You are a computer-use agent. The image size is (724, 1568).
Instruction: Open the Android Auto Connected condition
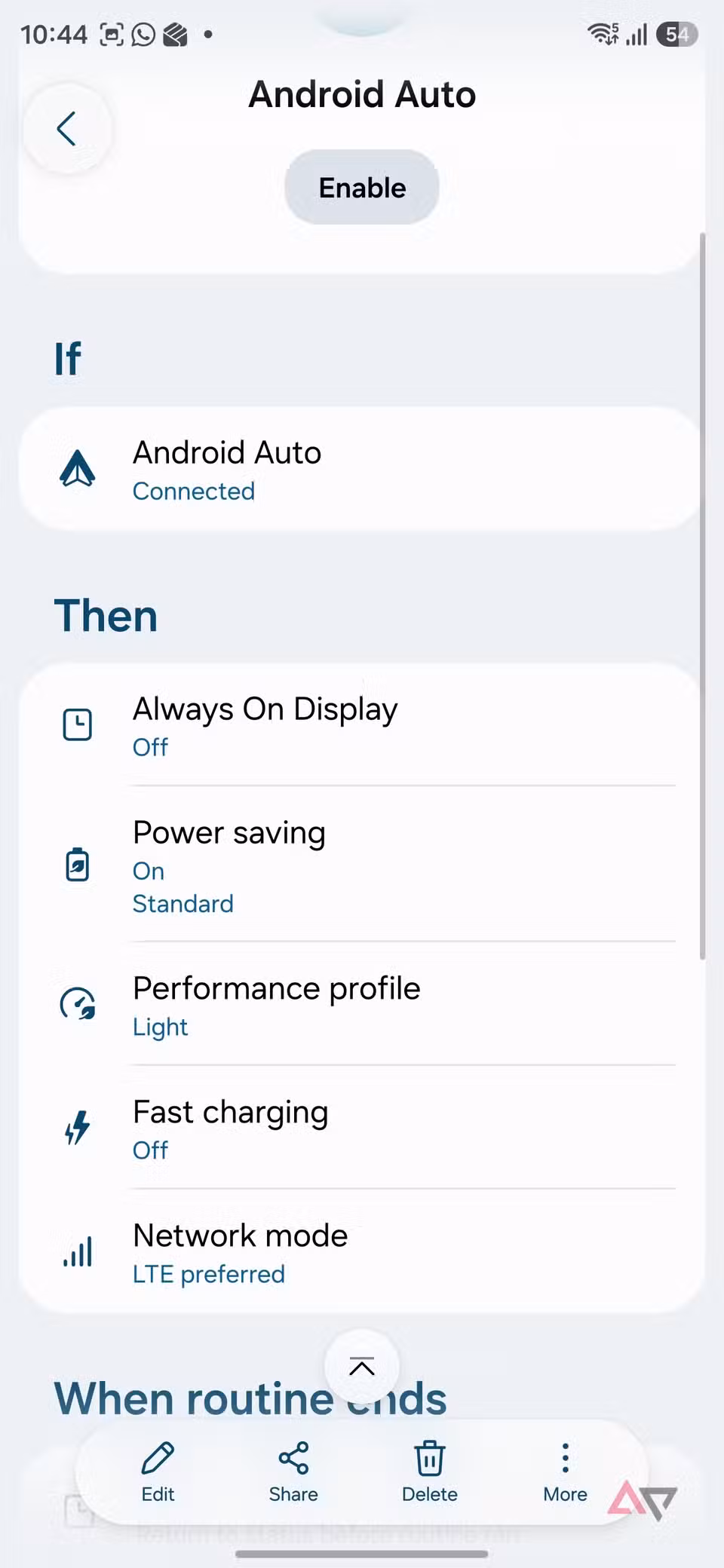pos(362,469)
